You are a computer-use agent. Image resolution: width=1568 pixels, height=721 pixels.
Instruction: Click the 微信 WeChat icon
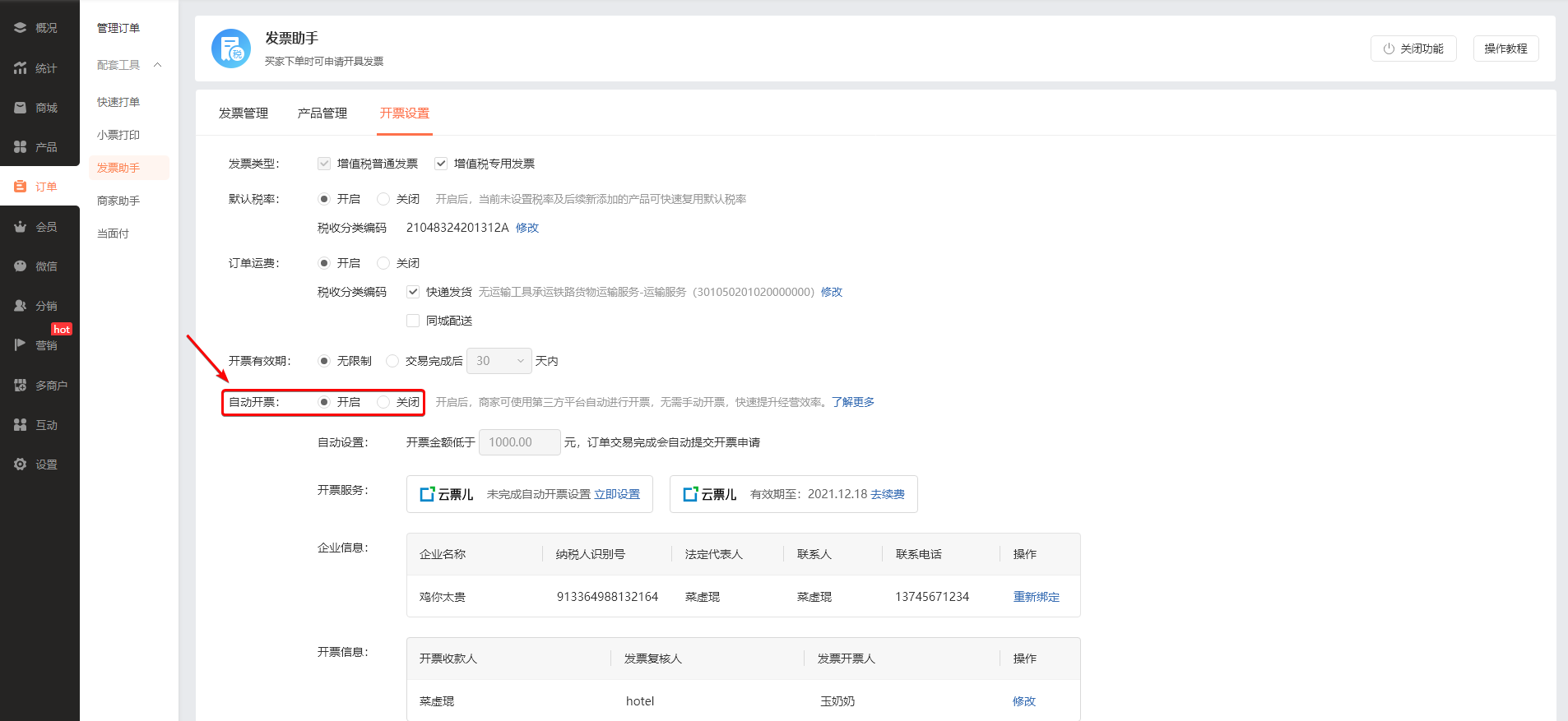point(21,266)
